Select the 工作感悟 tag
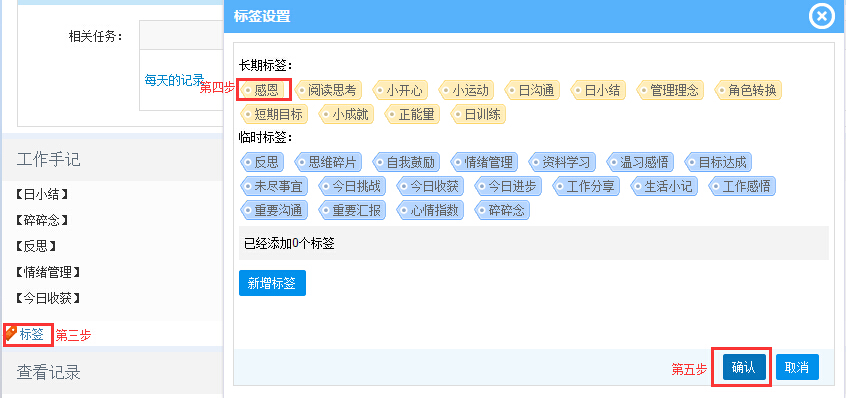Image resolution: width=846 pixels, height=398 pixels. tap(742, 186)
